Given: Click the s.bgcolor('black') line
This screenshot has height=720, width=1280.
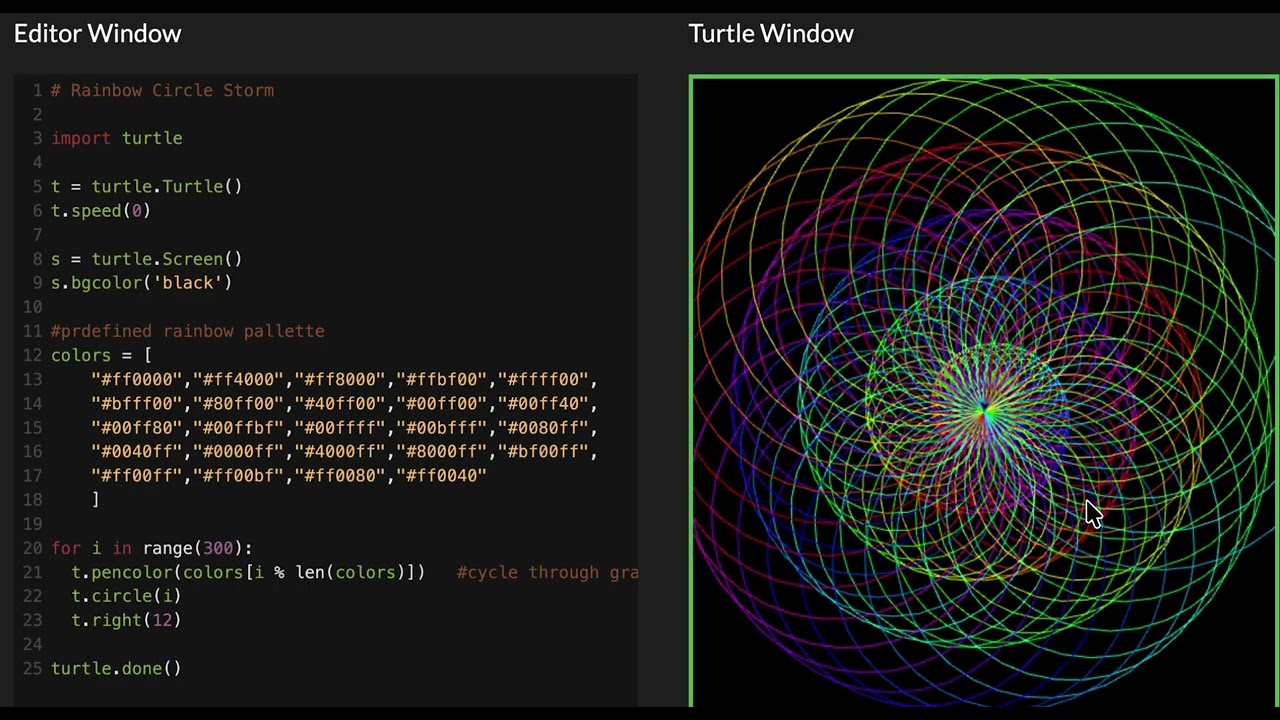Looking at the screenshot, I should point(141,283).
